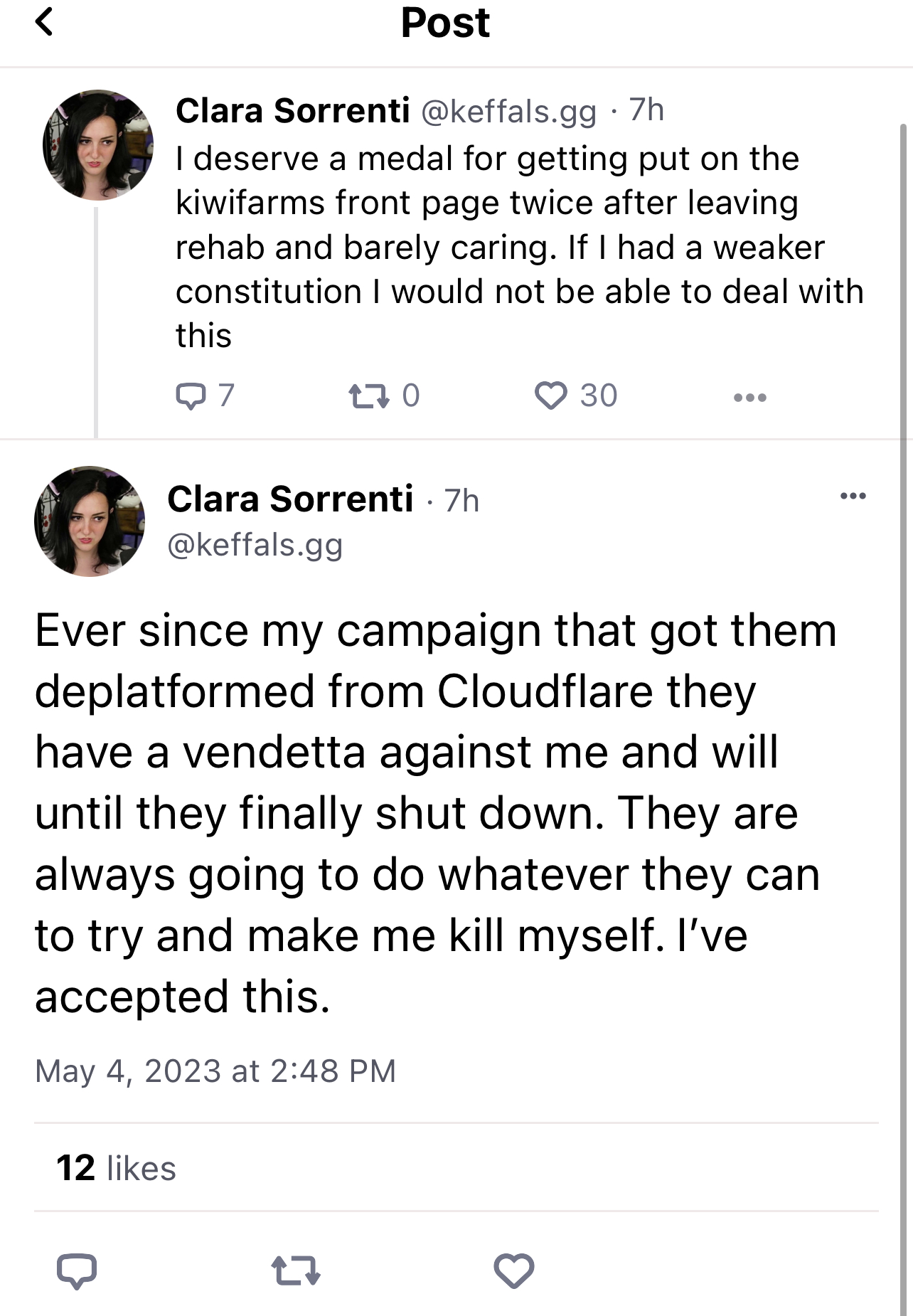Screen dimensions: 913x1316
Task: Like the parent post with heart icon
Action: click(x=550, y=396)
